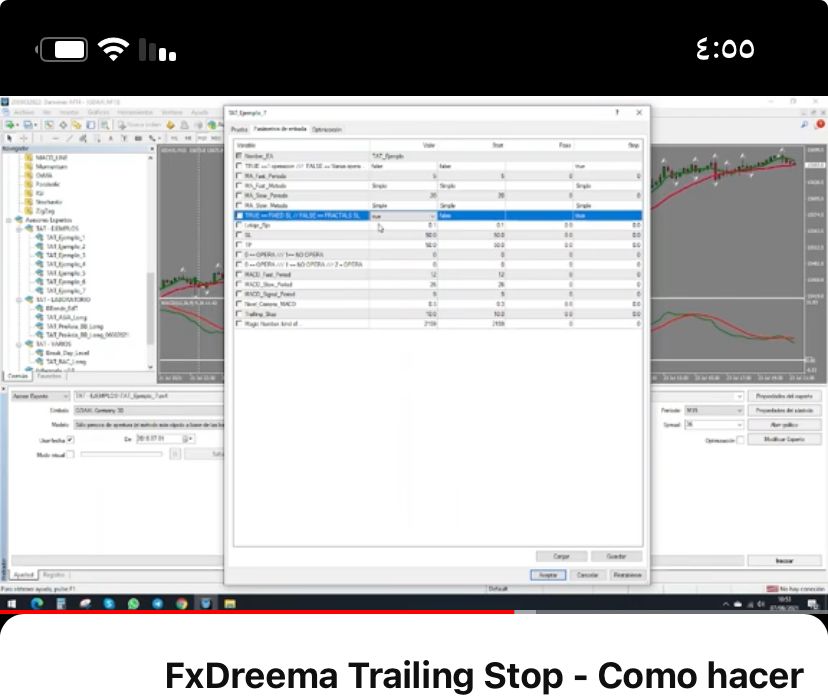
Task: Toggle checkbox for Trailing_Stop row
Action: pos(239,314)
